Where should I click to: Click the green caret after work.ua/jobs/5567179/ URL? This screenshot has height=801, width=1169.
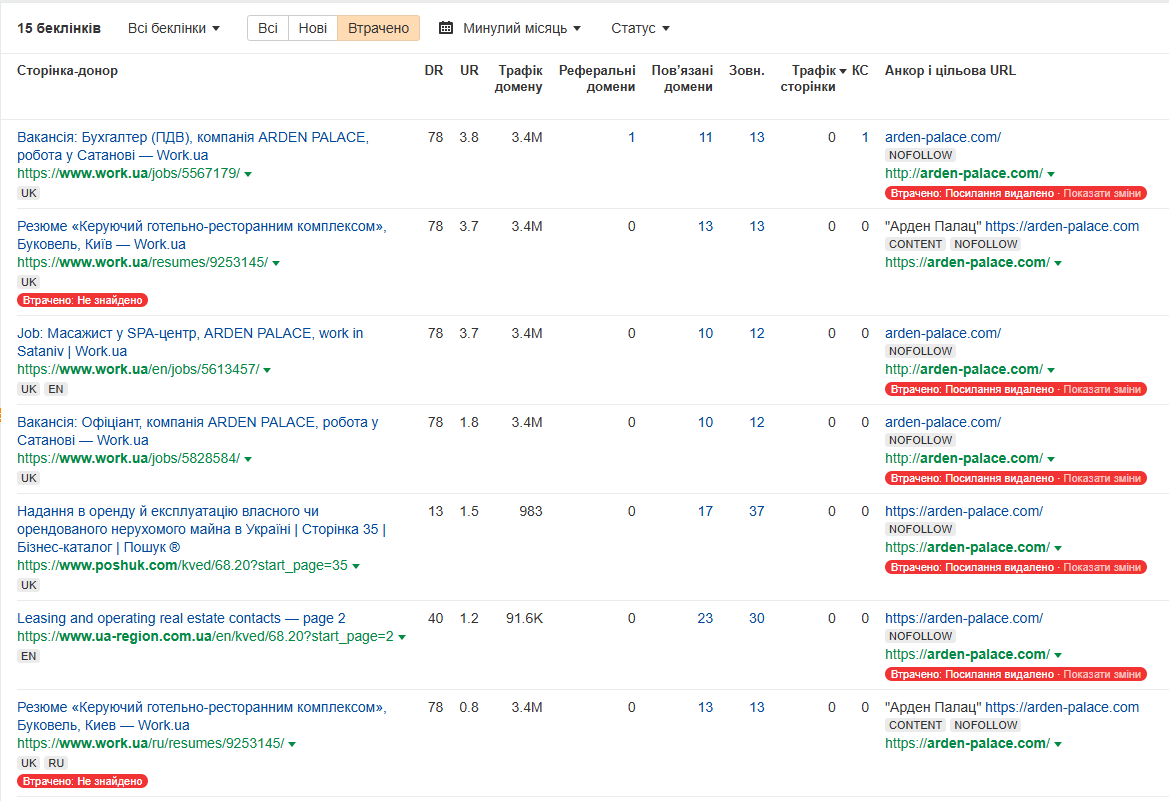coord(248,174)
